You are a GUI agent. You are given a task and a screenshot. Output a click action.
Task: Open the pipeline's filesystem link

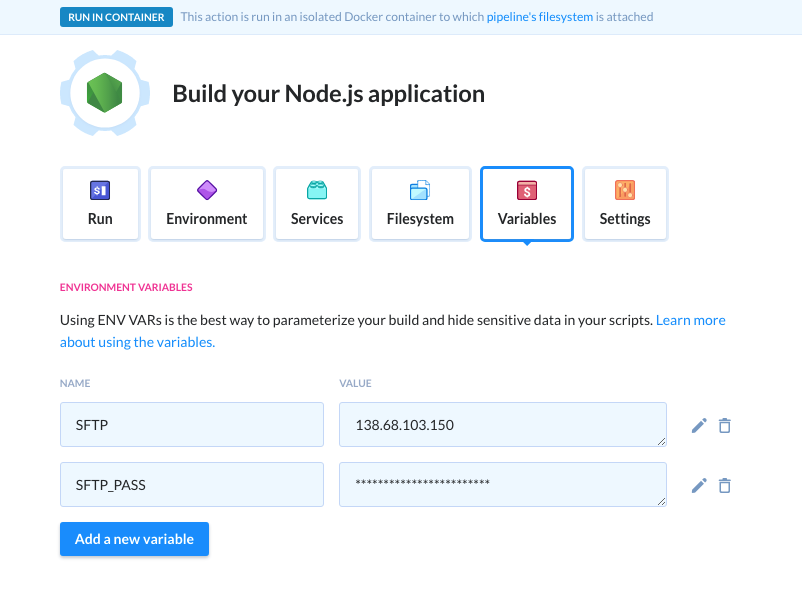(x=540, y=17)
